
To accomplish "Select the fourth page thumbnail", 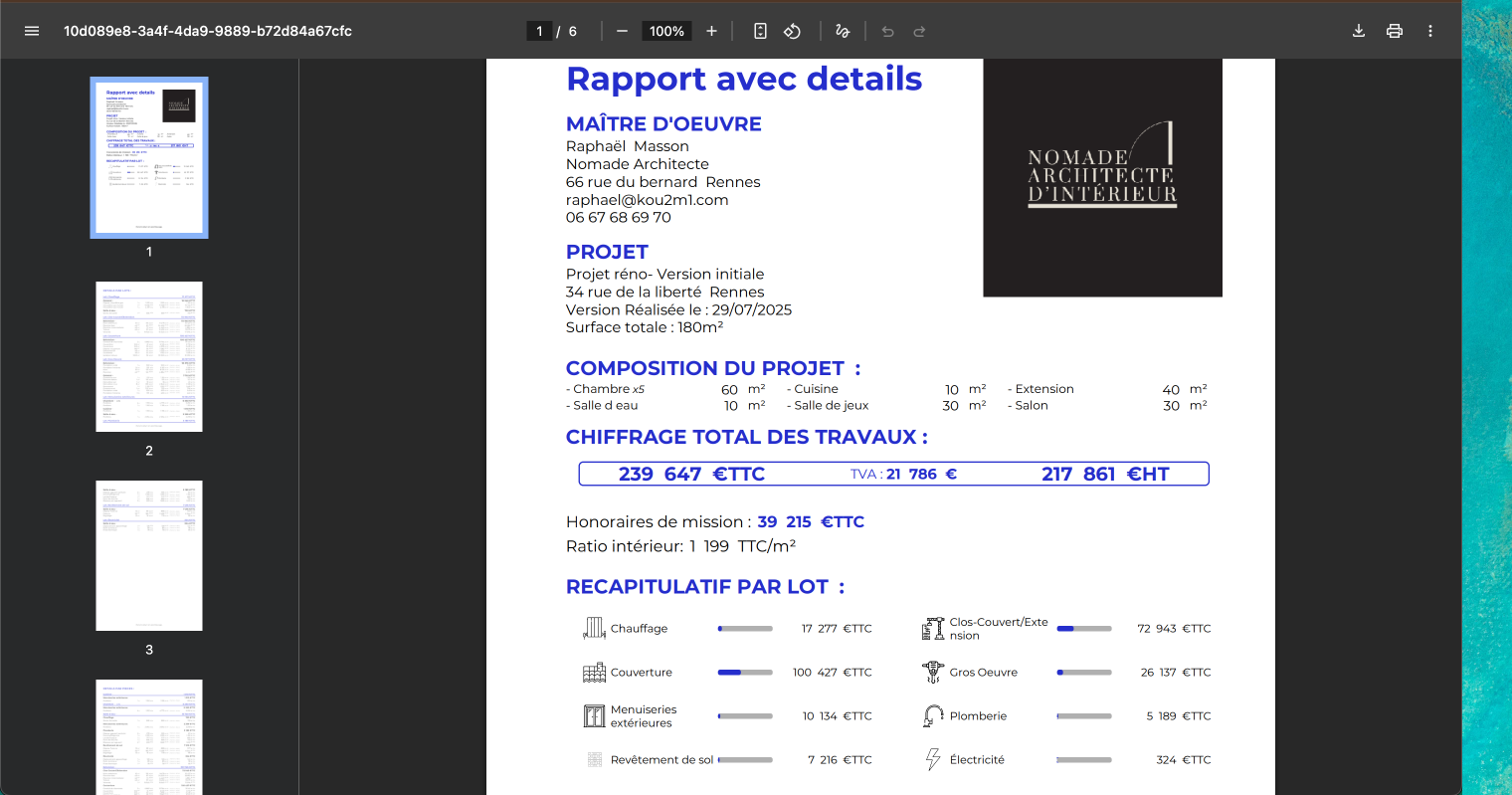I will 149,736.
